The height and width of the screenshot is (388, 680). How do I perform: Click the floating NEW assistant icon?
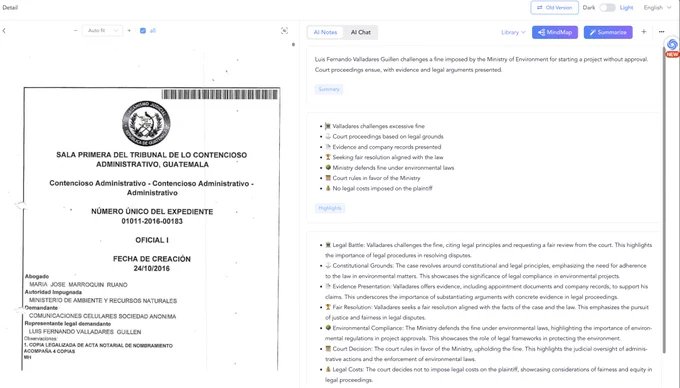[672, 47]
